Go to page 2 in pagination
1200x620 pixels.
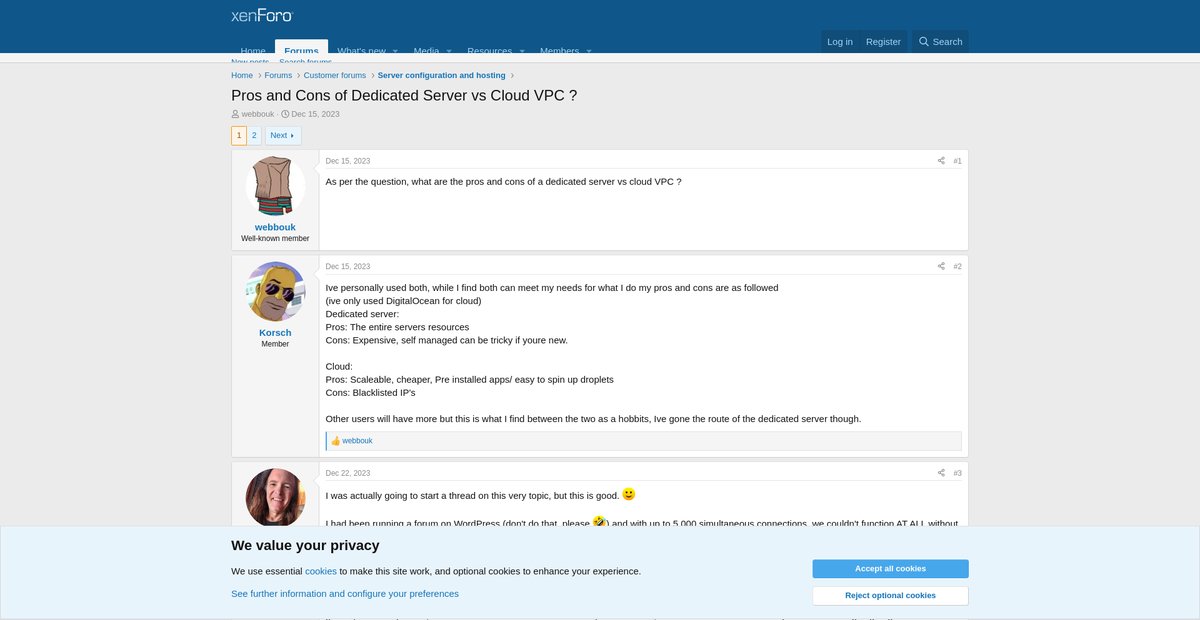[254, 135]
